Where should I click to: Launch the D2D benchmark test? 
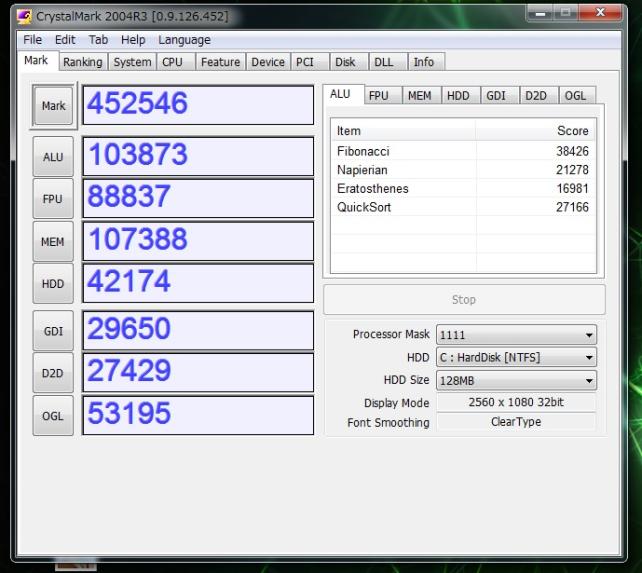(52, 373)
